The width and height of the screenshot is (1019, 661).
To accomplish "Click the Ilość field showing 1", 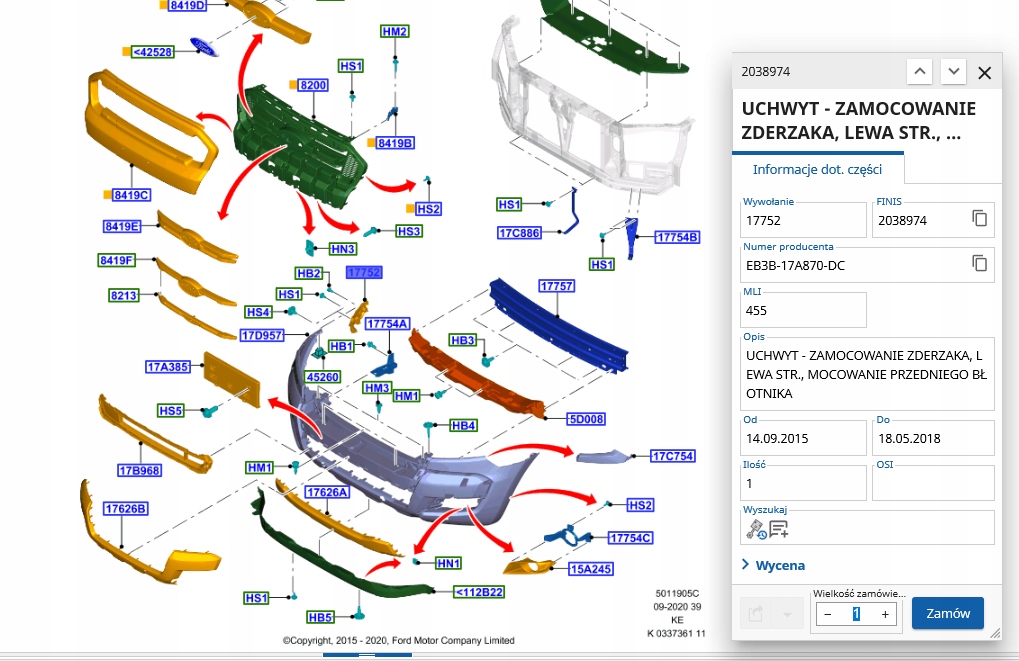I will (804, 483).
